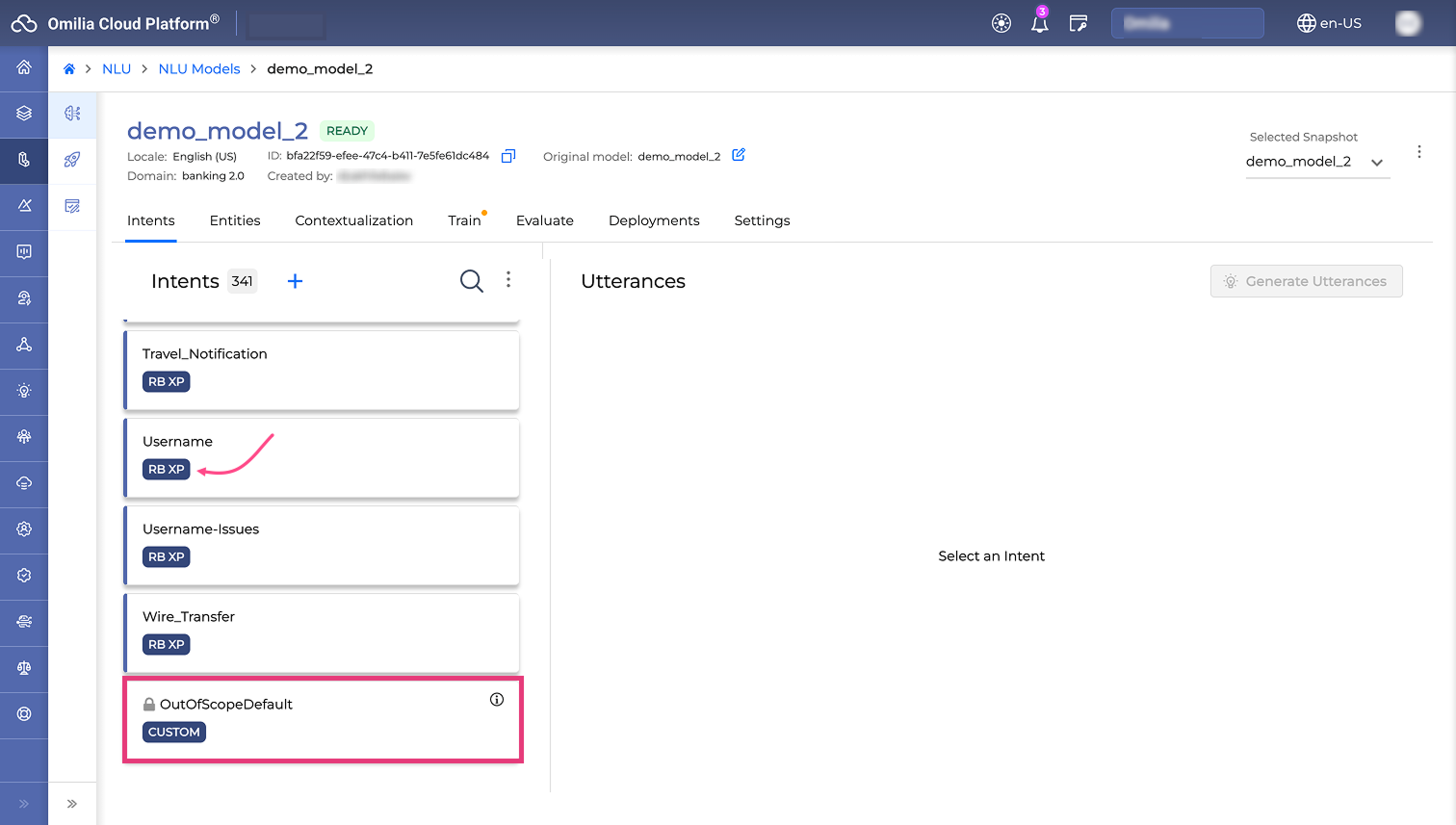
Task: Click the CUSTOM tag on OutOfScopeDefault
Action: point(174,733)
